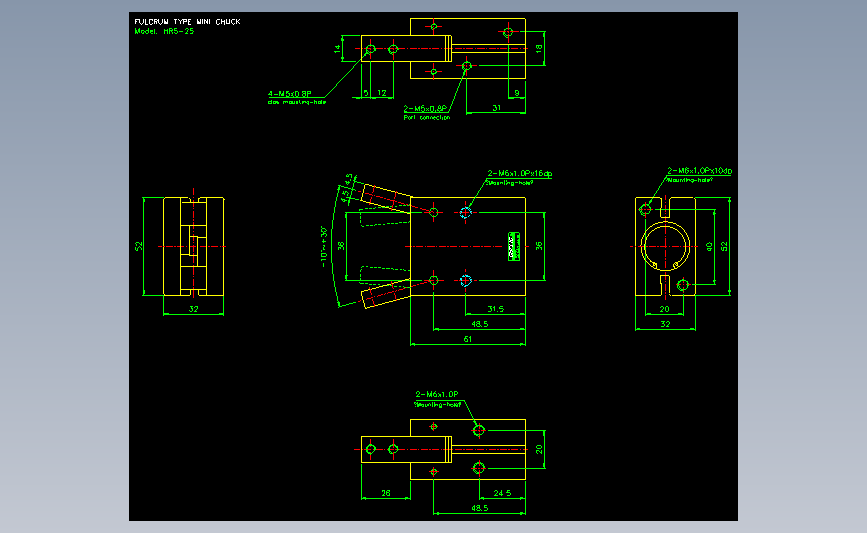This screenshot has width=867, height=533.
Task: Select the large bore circle in right view
Action: click(x=665, y=246)
